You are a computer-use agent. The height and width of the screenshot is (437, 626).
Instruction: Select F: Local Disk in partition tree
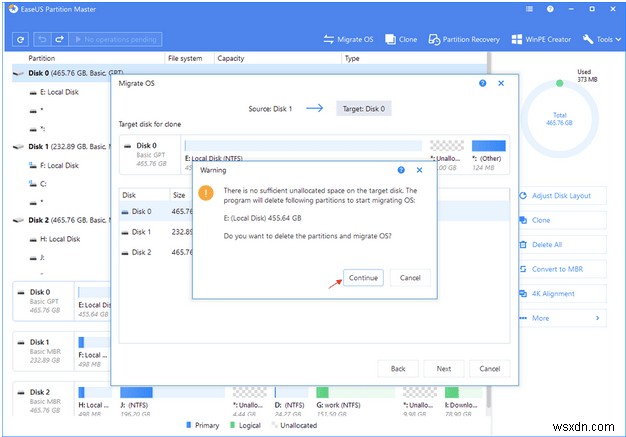pyautogui.click(x=59, y=166)
